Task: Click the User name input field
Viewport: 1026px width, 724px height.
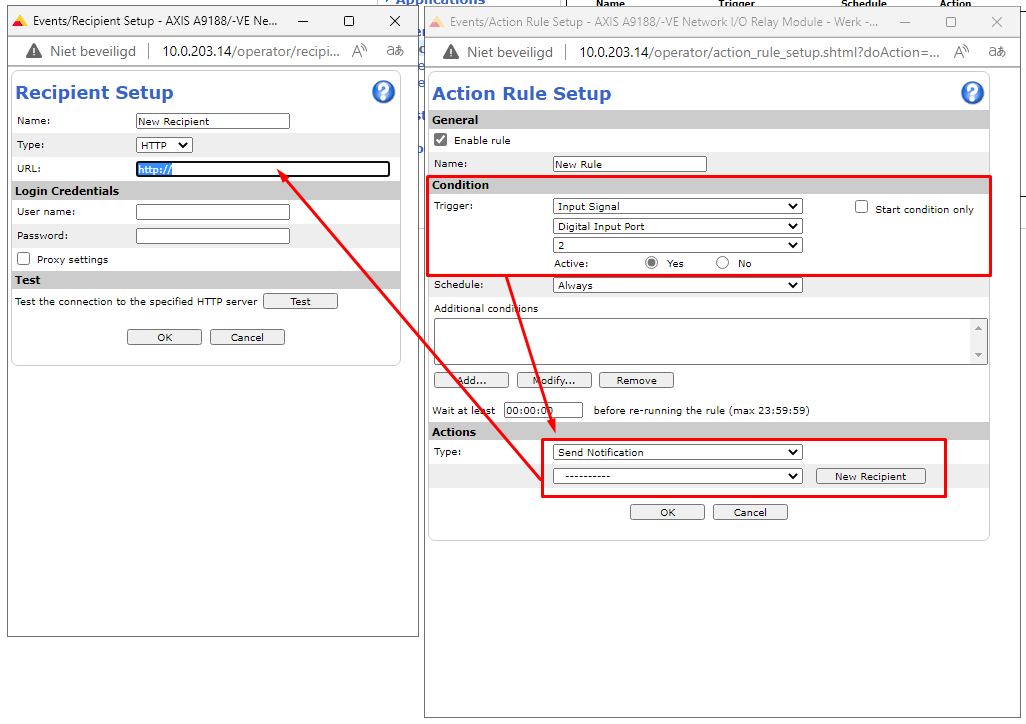Action: [x=213, y=212]
